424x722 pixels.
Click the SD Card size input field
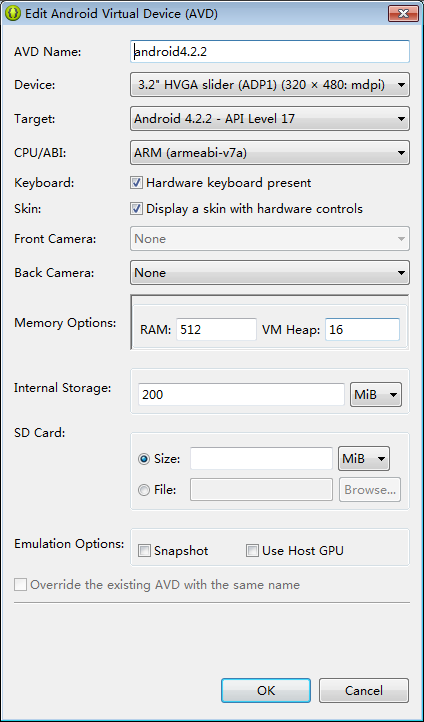tap(261, 459)
